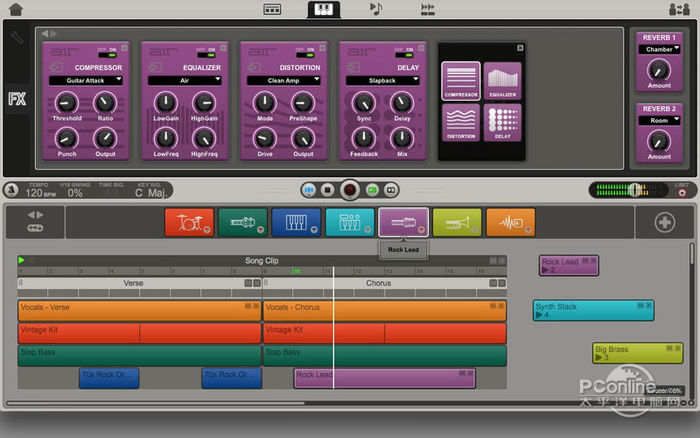Toggle the Compressor ON/OFF switch
This screenshot has height=438, width=700.
(109, 56)
